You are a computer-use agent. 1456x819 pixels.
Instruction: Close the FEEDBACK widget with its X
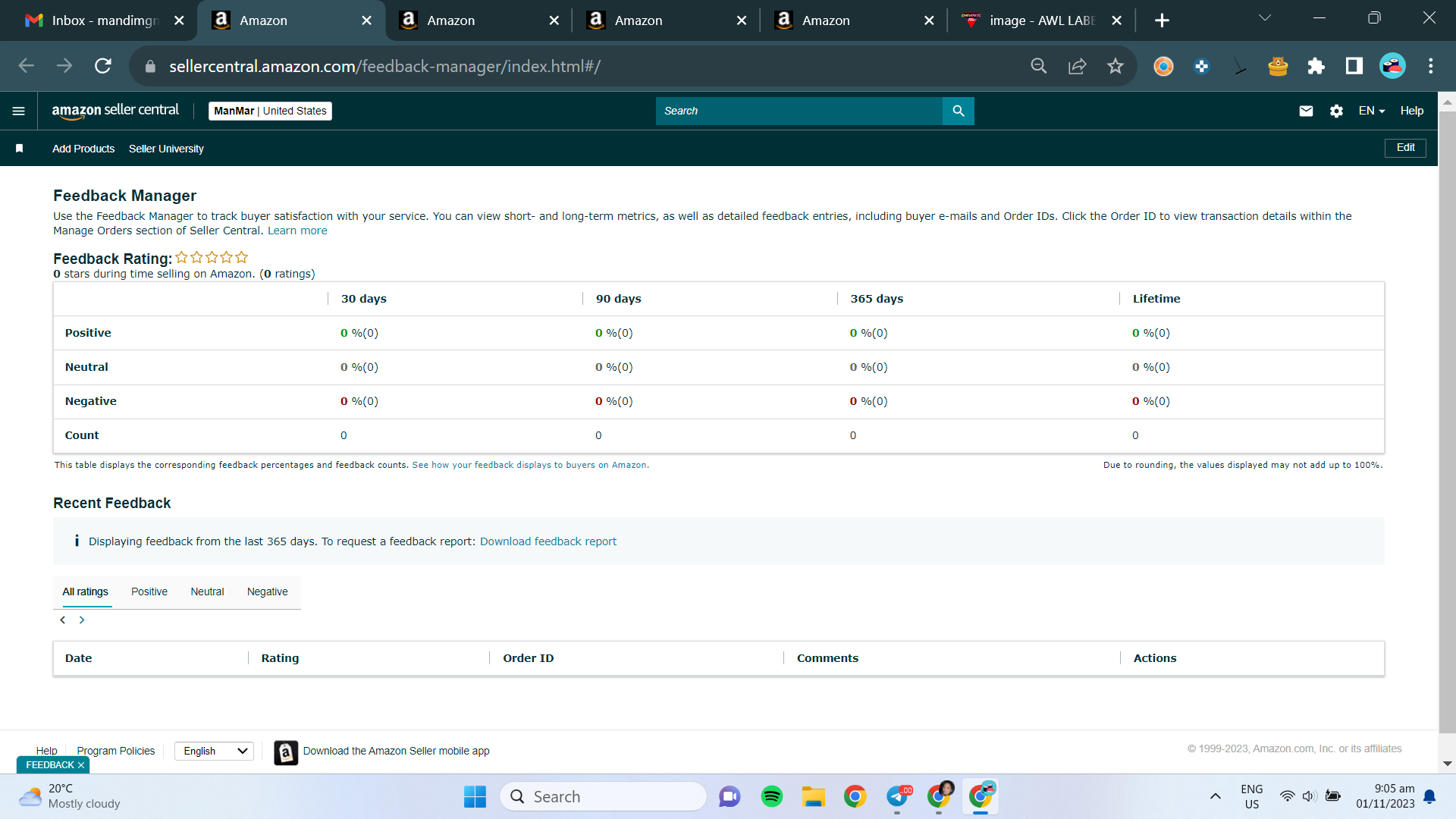[80, 765]
